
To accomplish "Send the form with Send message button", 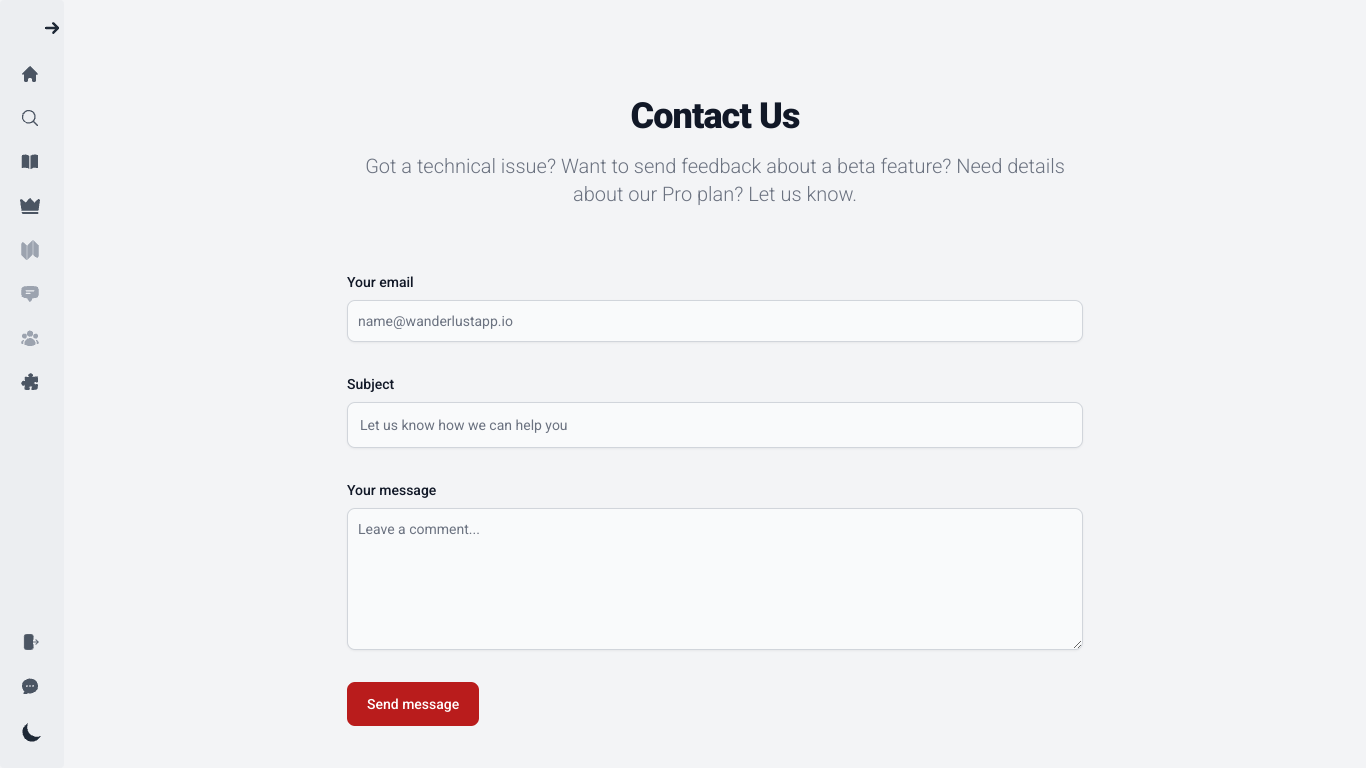I will (413, 704).
